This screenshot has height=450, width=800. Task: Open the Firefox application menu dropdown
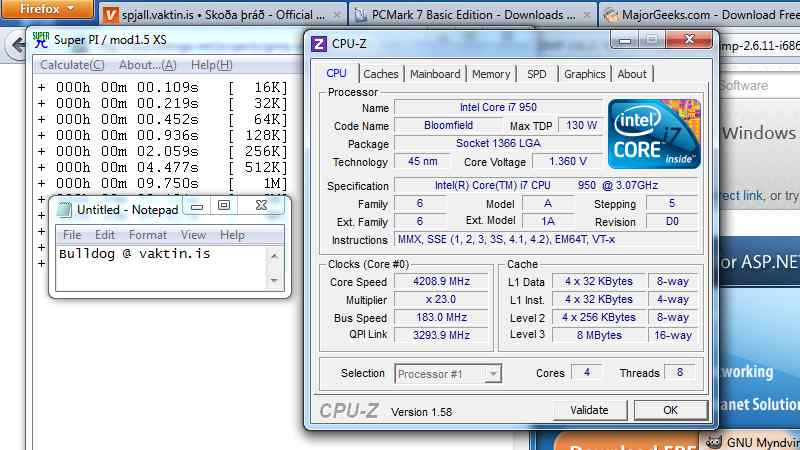(x=47, y=9)
